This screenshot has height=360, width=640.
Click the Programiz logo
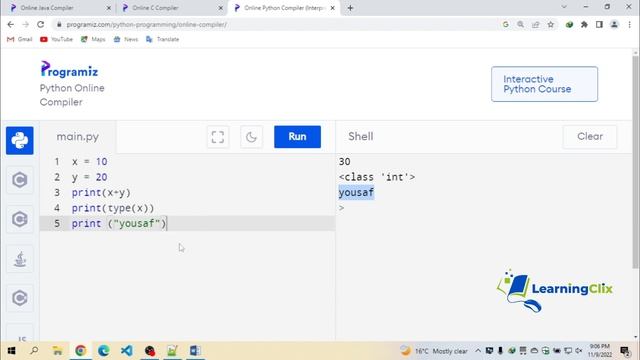tap(69, 69)
